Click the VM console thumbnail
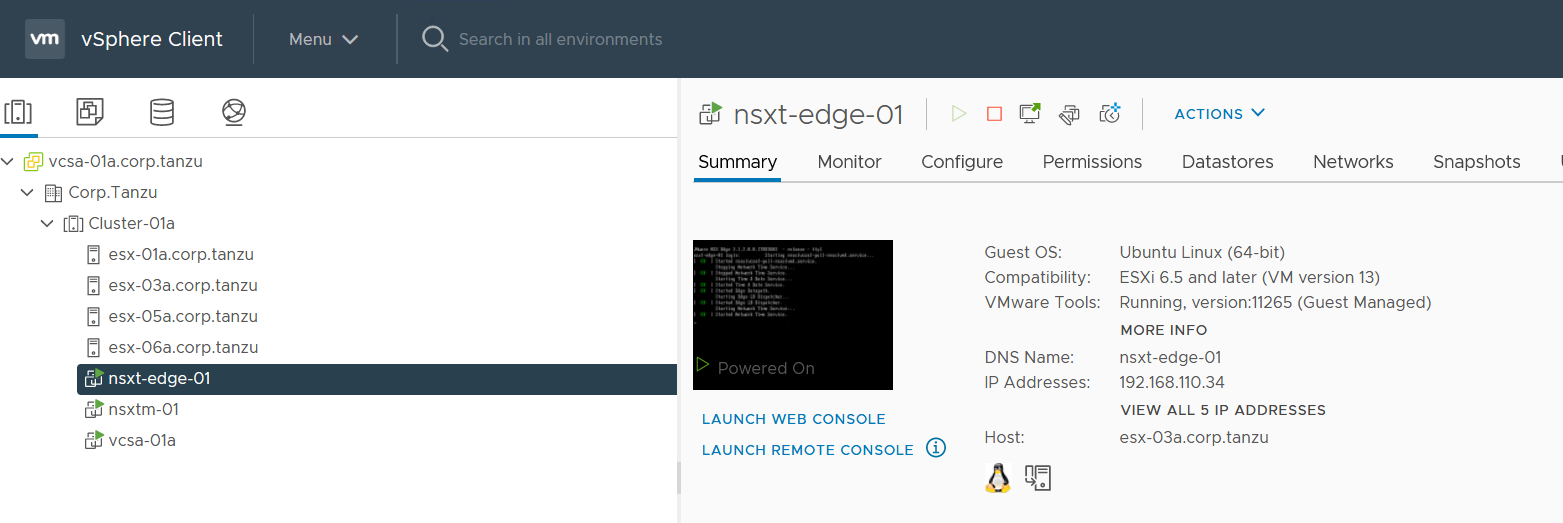This screenshot has height=523, width=1563. click(x=793, y=315)
